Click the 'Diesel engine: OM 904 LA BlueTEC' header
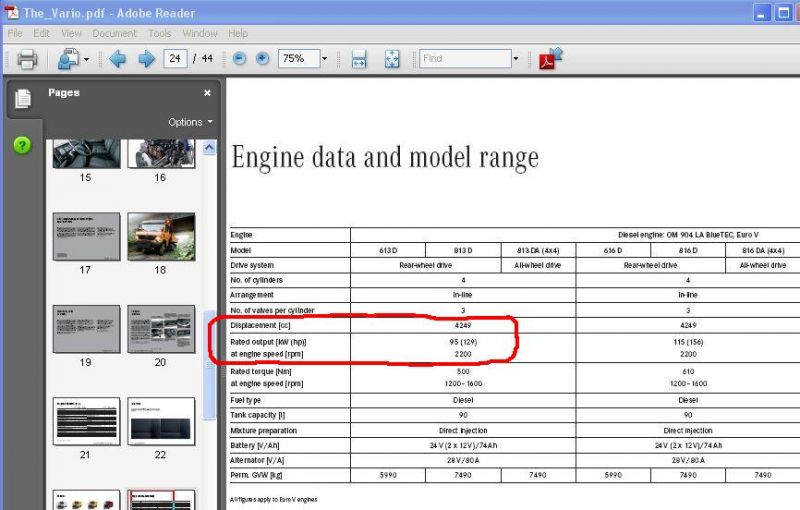Image resolution: width=800 pixels, height=510 pixels. tap(688, 235)
